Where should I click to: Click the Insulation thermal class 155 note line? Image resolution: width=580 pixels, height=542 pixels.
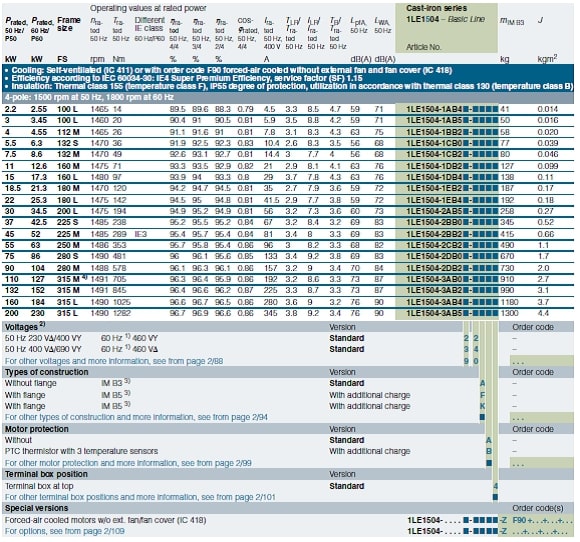290,86
